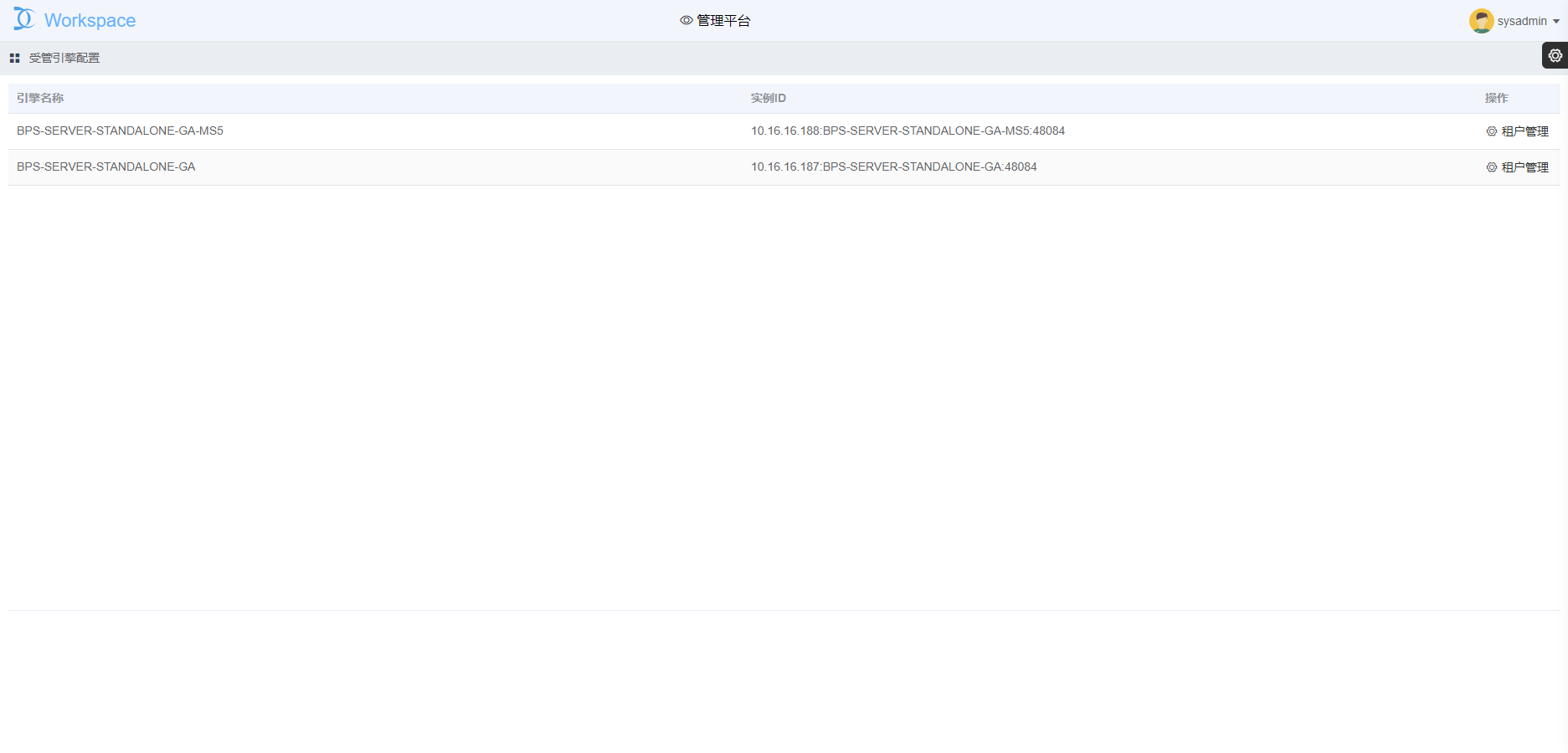This screenshot has height=753, width=1568.
Task: Click the Workspace logo icon
Action: [24, 19]
